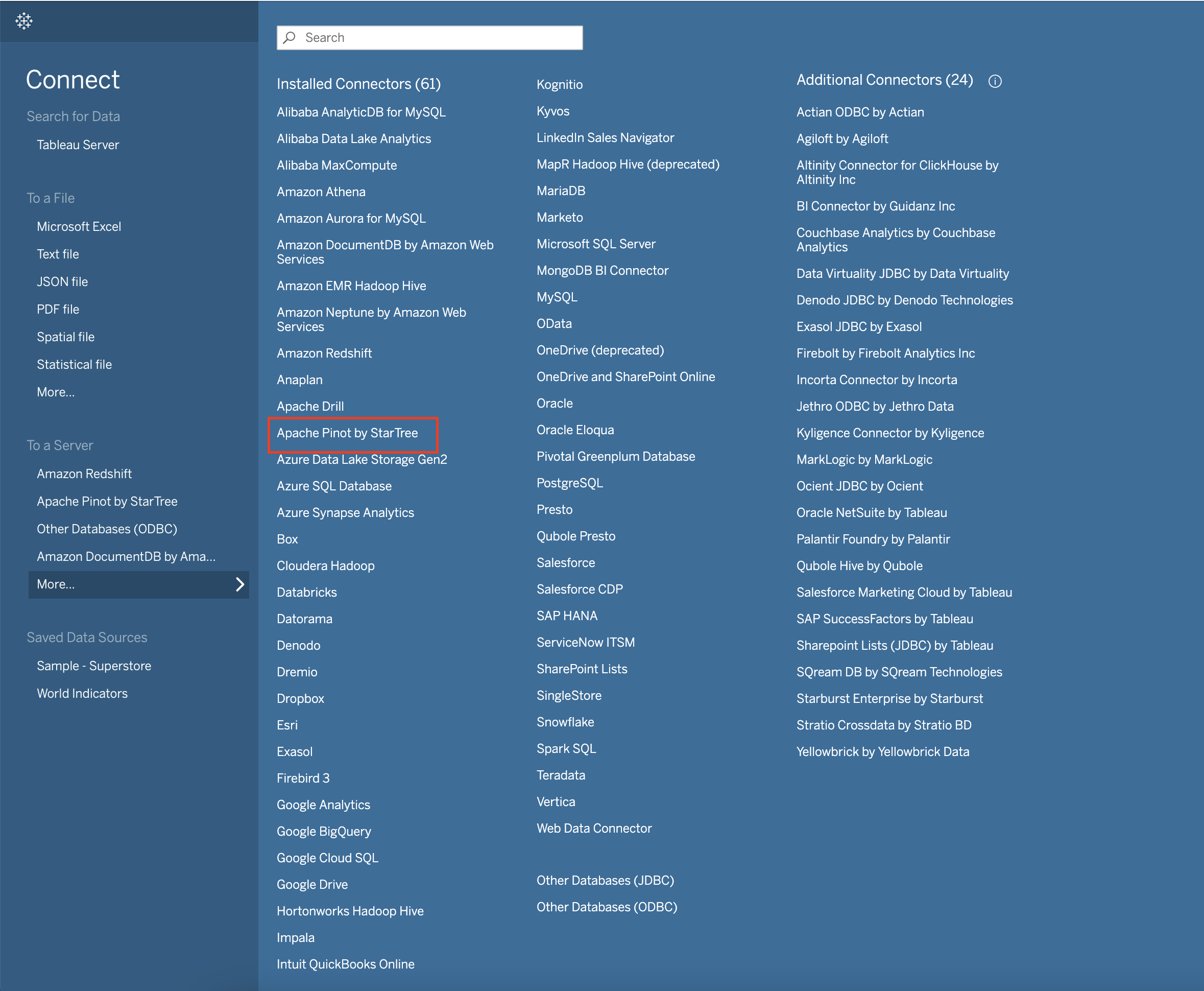The height and width of the screenshot is (991, 1204).
Task: Choose the Salesforce connector
Action: (565, 562)
